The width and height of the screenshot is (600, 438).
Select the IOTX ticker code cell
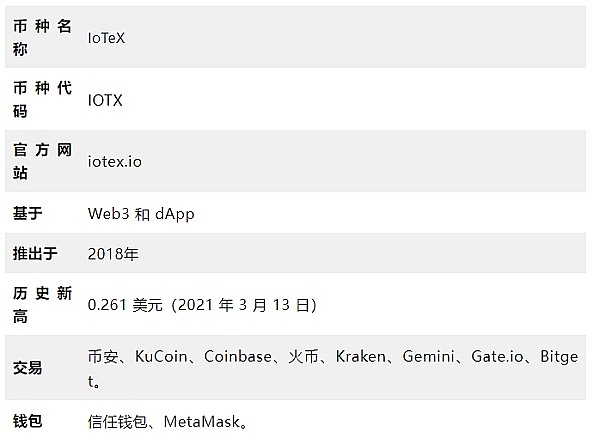pyautogui.click(x=105, y=99)
